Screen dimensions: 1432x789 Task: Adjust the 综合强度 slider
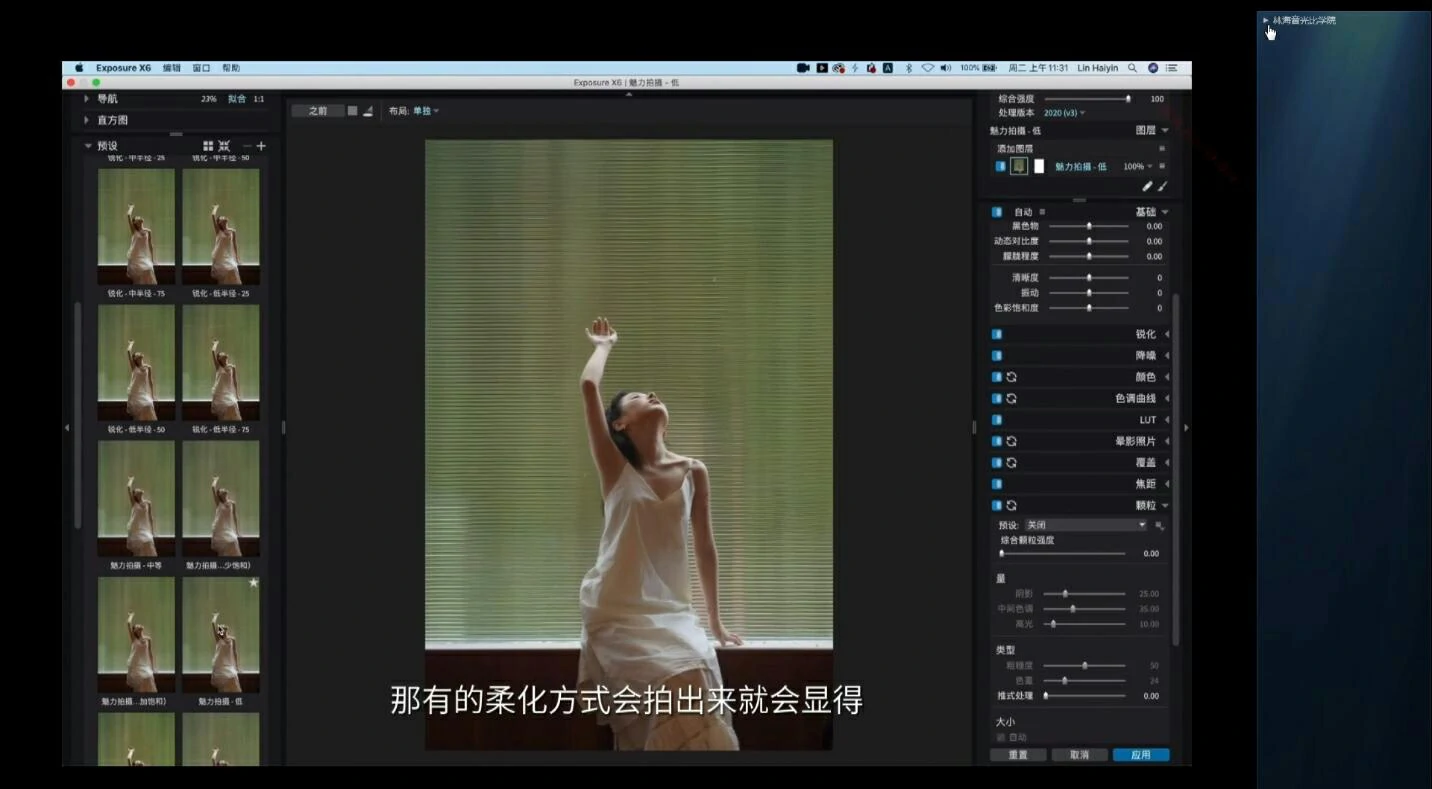coord(1087,99)
